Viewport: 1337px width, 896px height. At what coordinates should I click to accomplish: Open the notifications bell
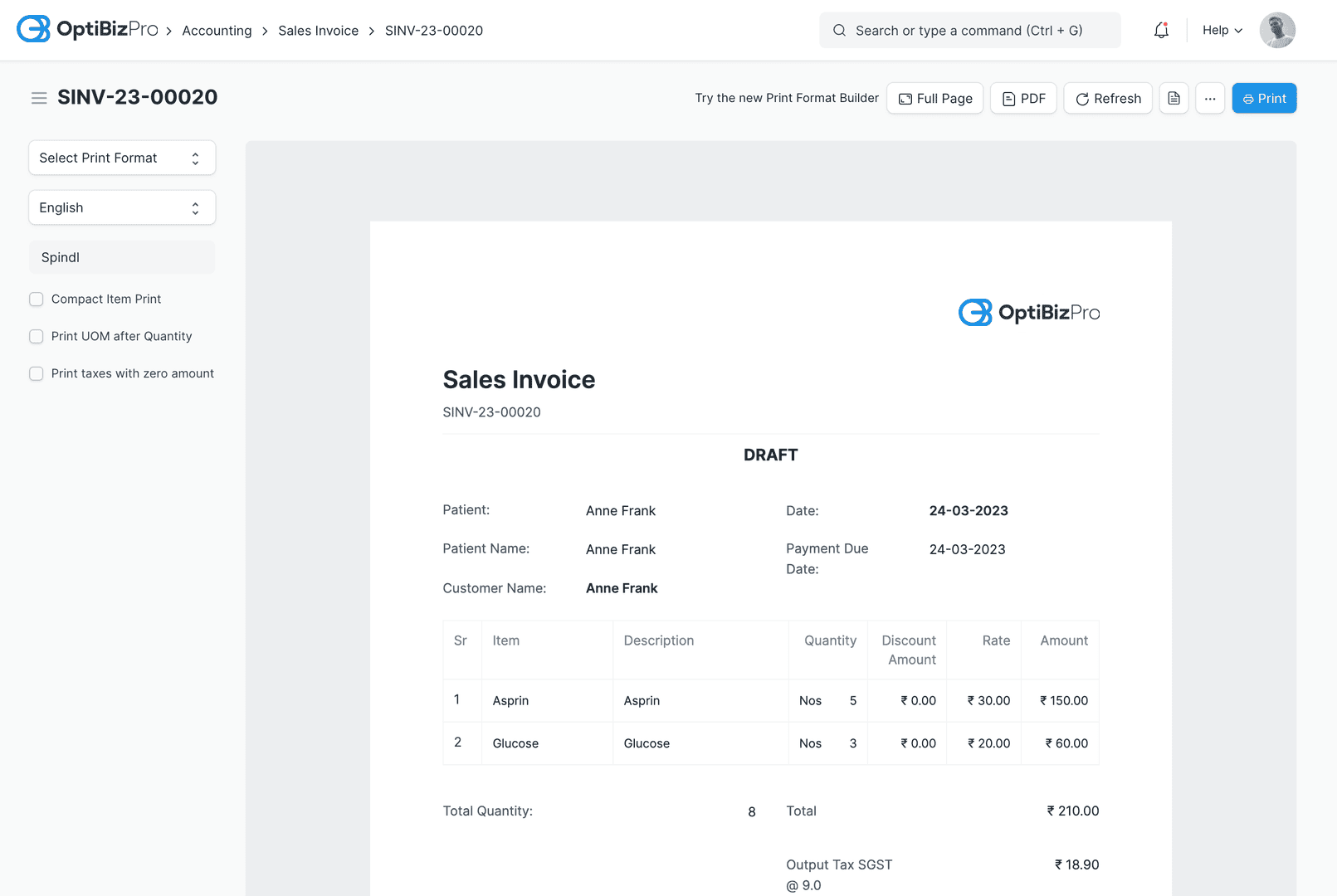click(x=1160, y=30)
